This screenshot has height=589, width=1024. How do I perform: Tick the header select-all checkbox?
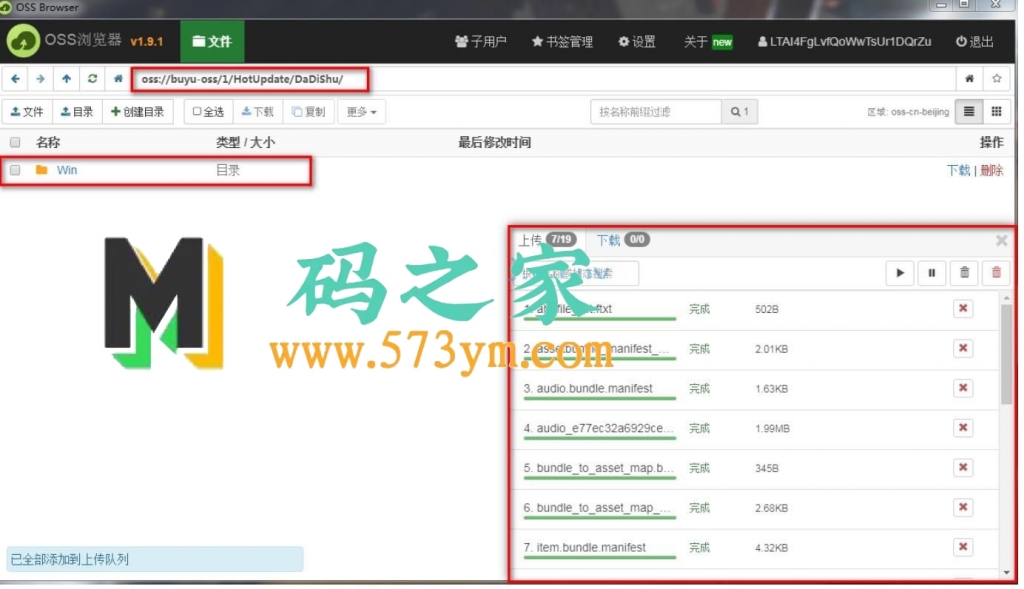tap(15, 142)
